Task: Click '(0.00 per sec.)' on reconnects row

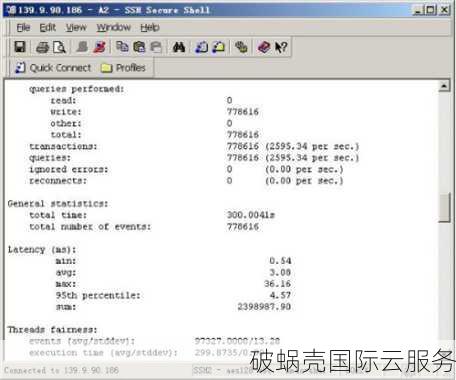Action: pos(304,181)
